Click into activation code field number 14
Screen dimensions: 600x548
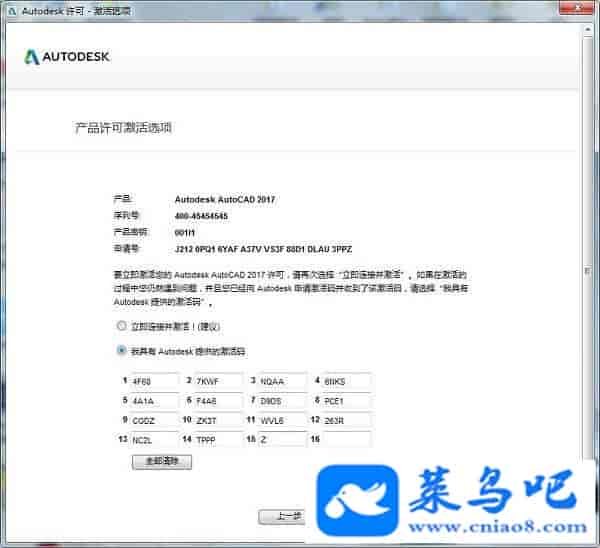click(218, 439)
